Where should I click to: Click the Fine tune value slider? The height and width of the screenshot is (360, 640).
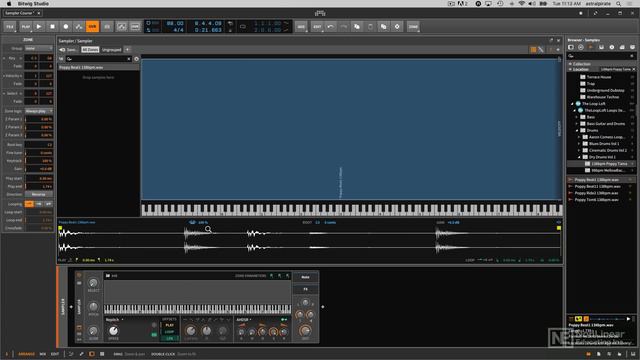39,153
